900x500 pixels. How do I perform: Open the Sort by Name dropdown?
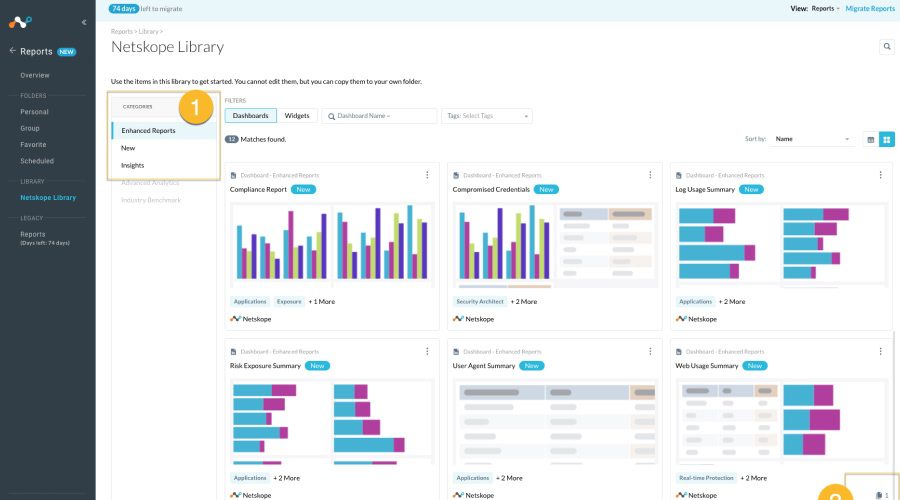(812, 139)
